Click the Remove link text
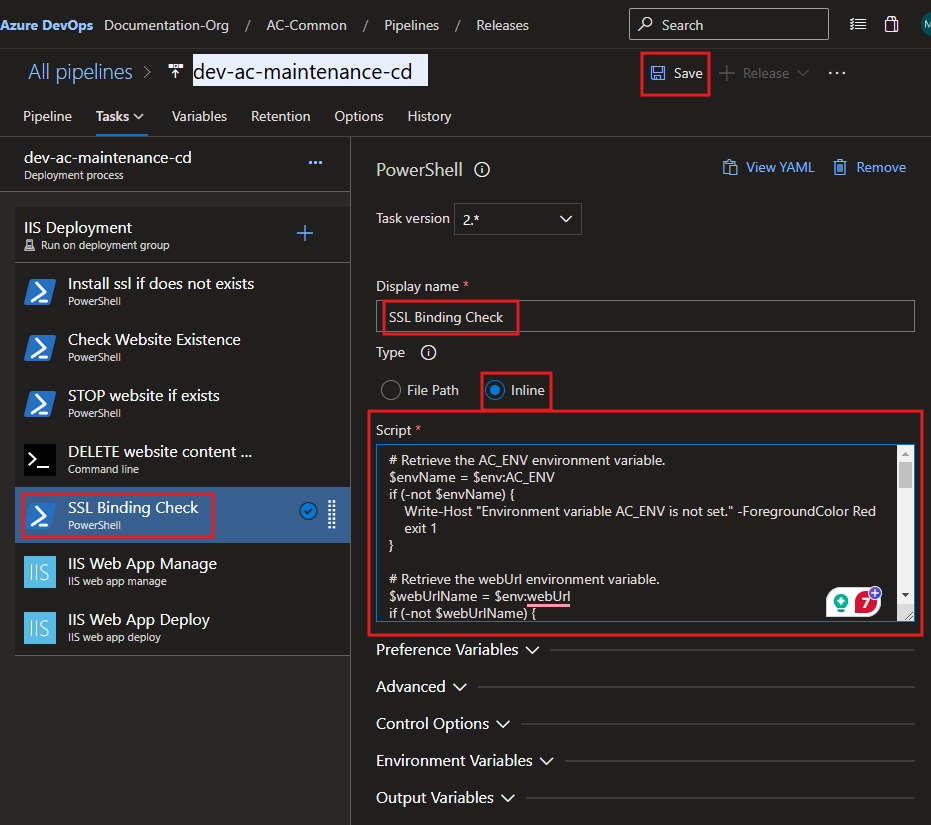Image resolution: width=931 pixels, height=825 pixels. click(881, 167)
